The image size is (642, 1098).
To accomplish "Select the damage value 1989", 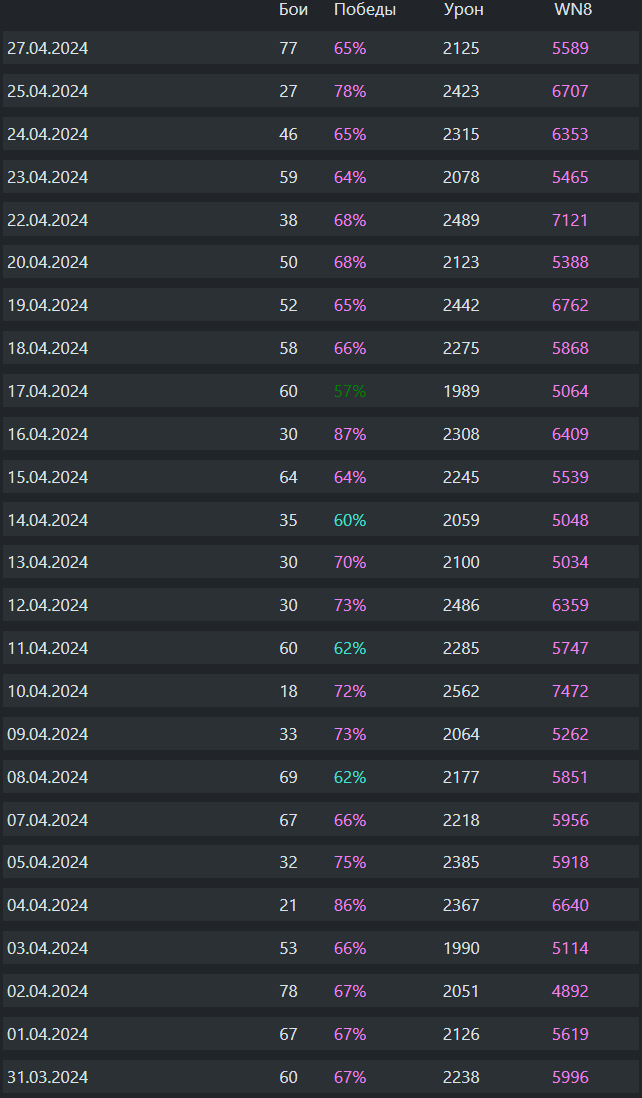I will [x=461, y=391].
